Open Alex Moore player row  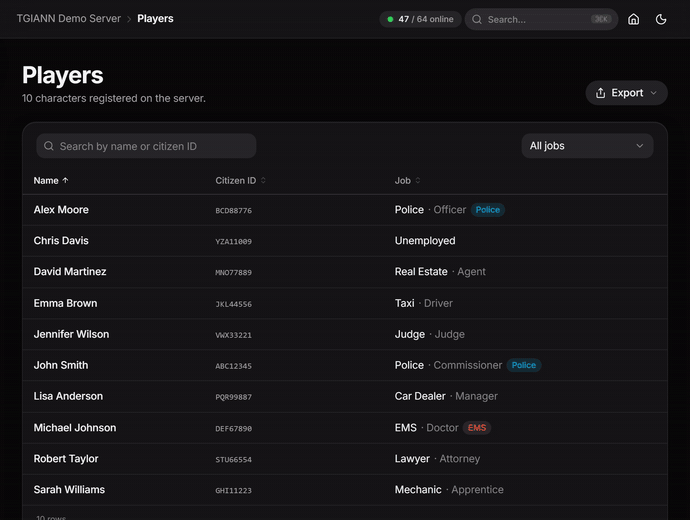345,210
